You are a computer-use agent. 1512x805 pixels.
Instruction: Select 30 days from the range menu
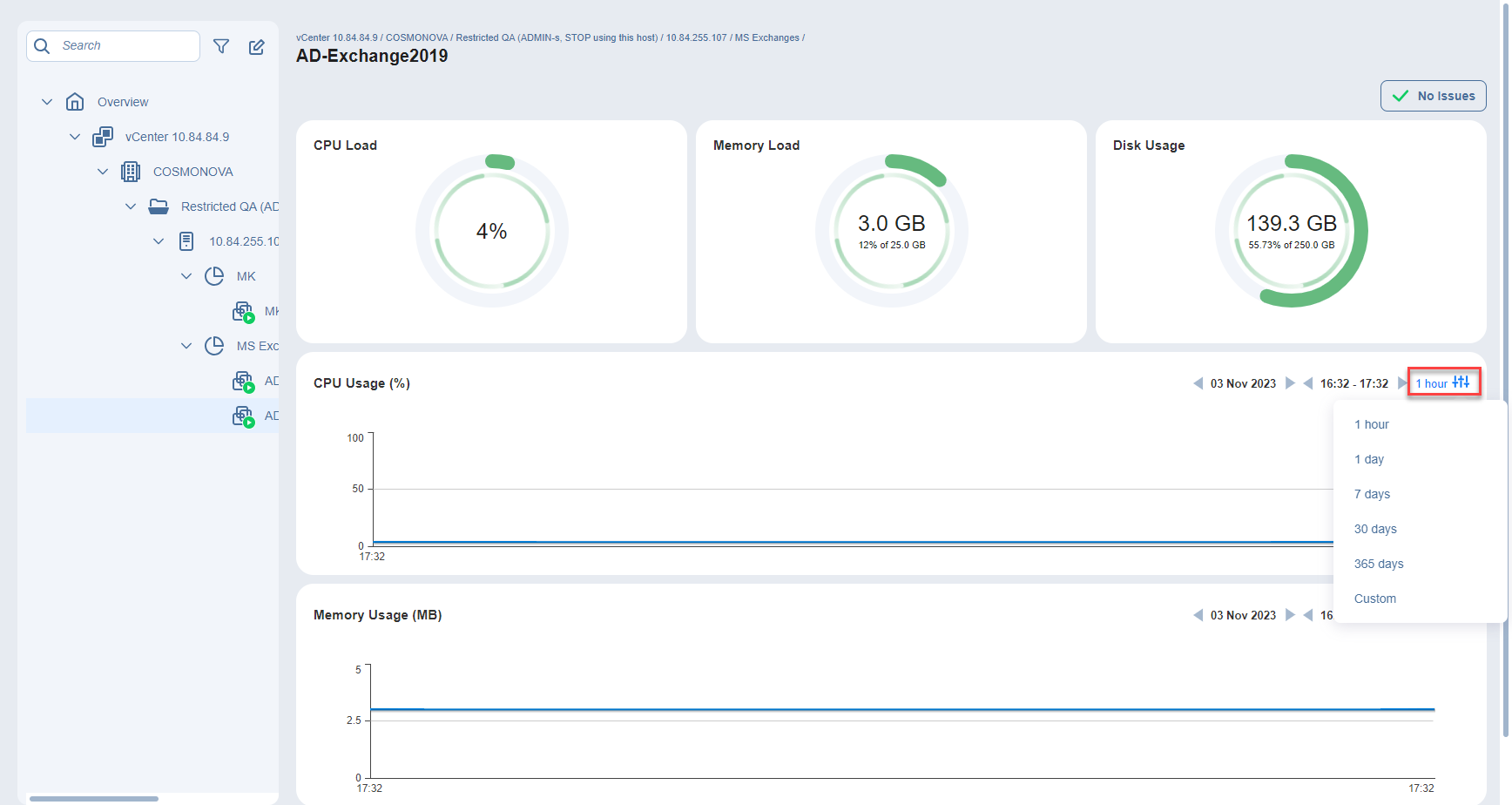click(1375, 529)
